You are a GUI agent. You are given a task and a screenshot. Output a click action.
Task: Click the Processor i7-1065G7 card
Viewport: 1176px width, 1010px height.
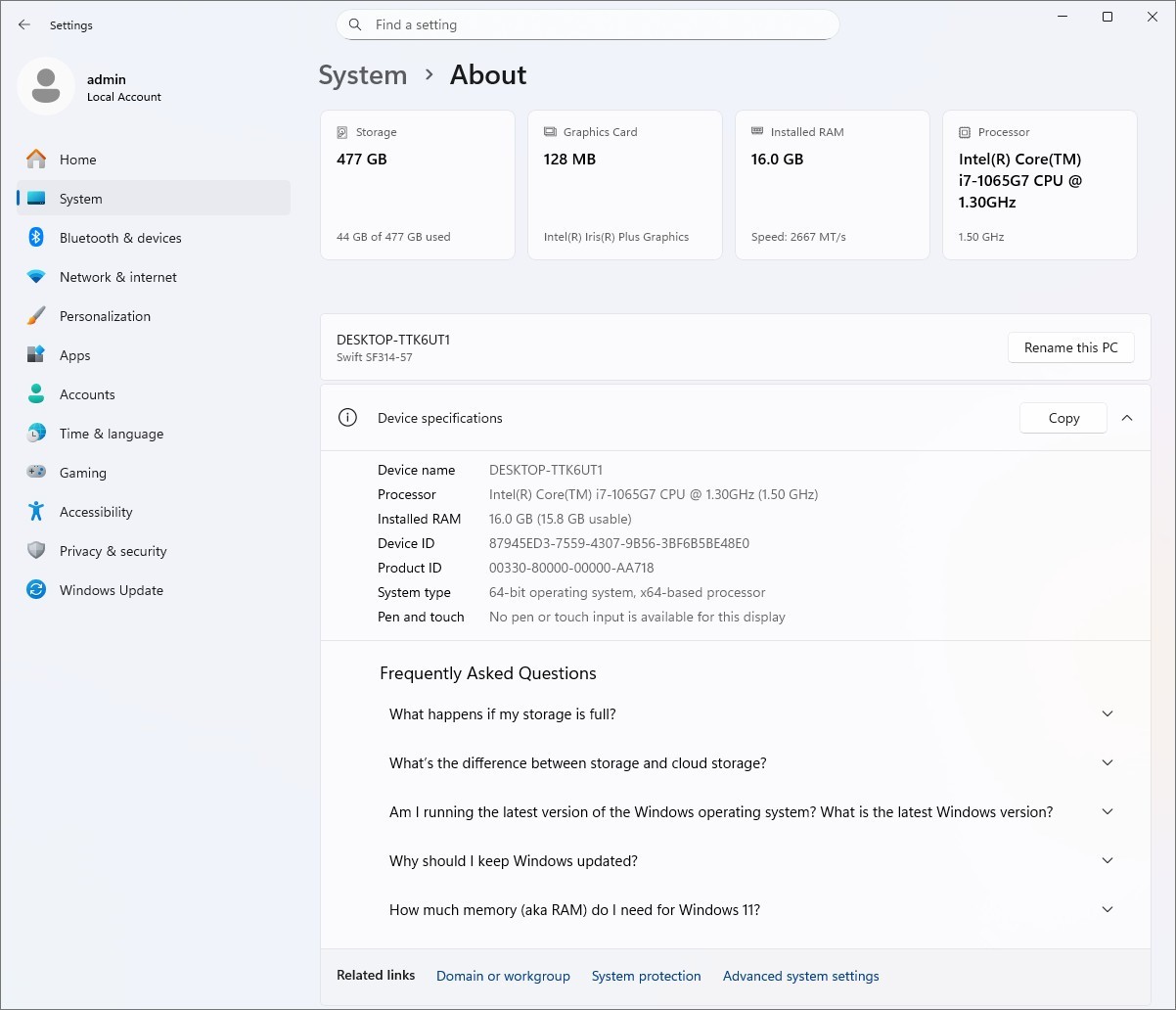(x=1040, y=185)
